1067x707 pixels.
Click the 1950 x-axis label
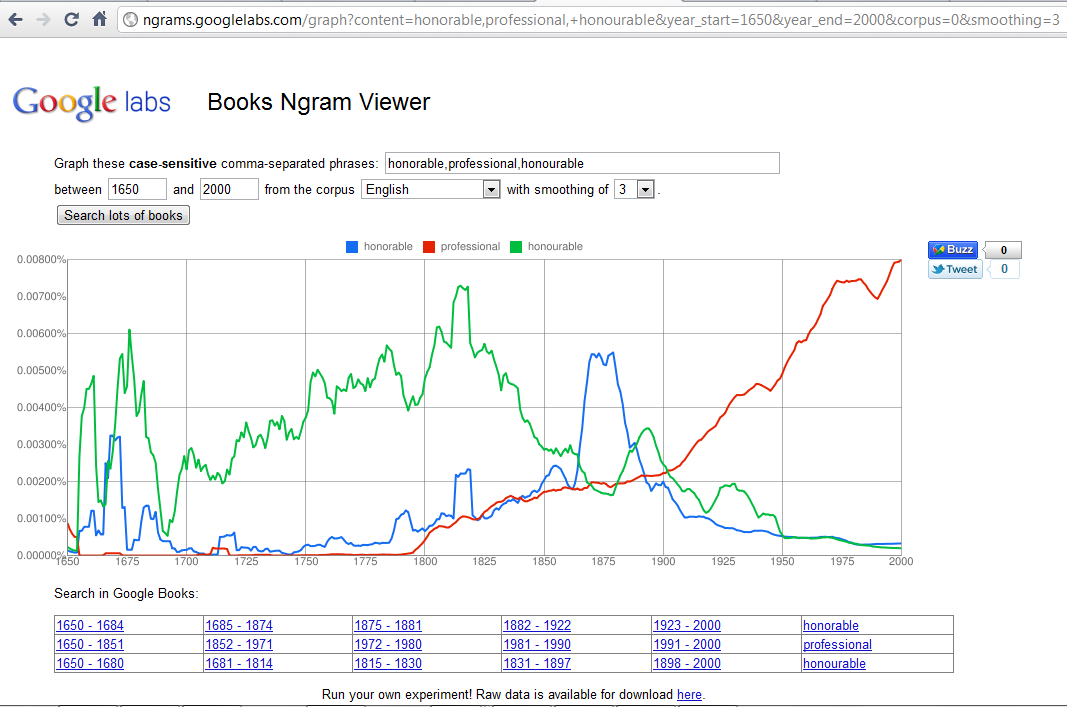[782, 561]
